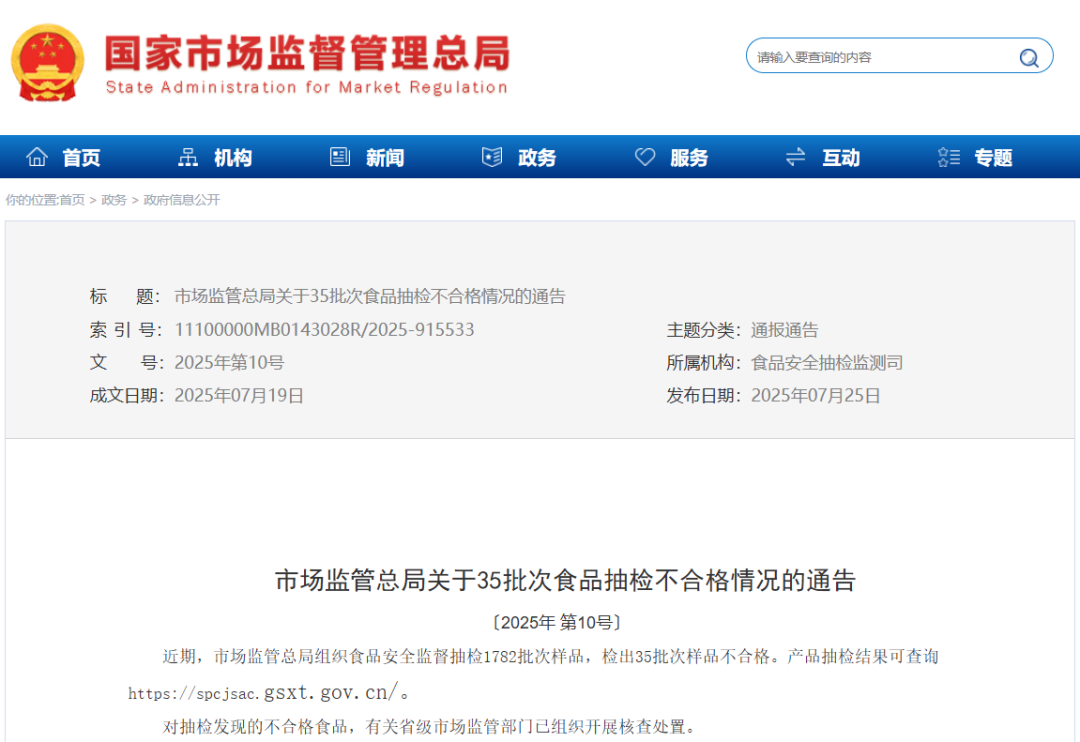1080x742 pixels.
Task: Go to 政务 in the breadcrumb
Action: tap(114, 200)
